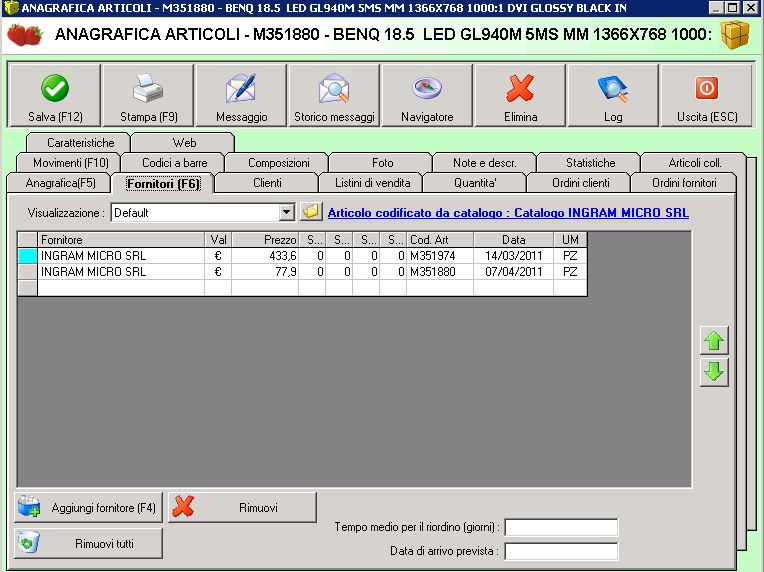Viewport: 764px width, 572px height.
Task: Click the Val column header
Action: [218, 240]
